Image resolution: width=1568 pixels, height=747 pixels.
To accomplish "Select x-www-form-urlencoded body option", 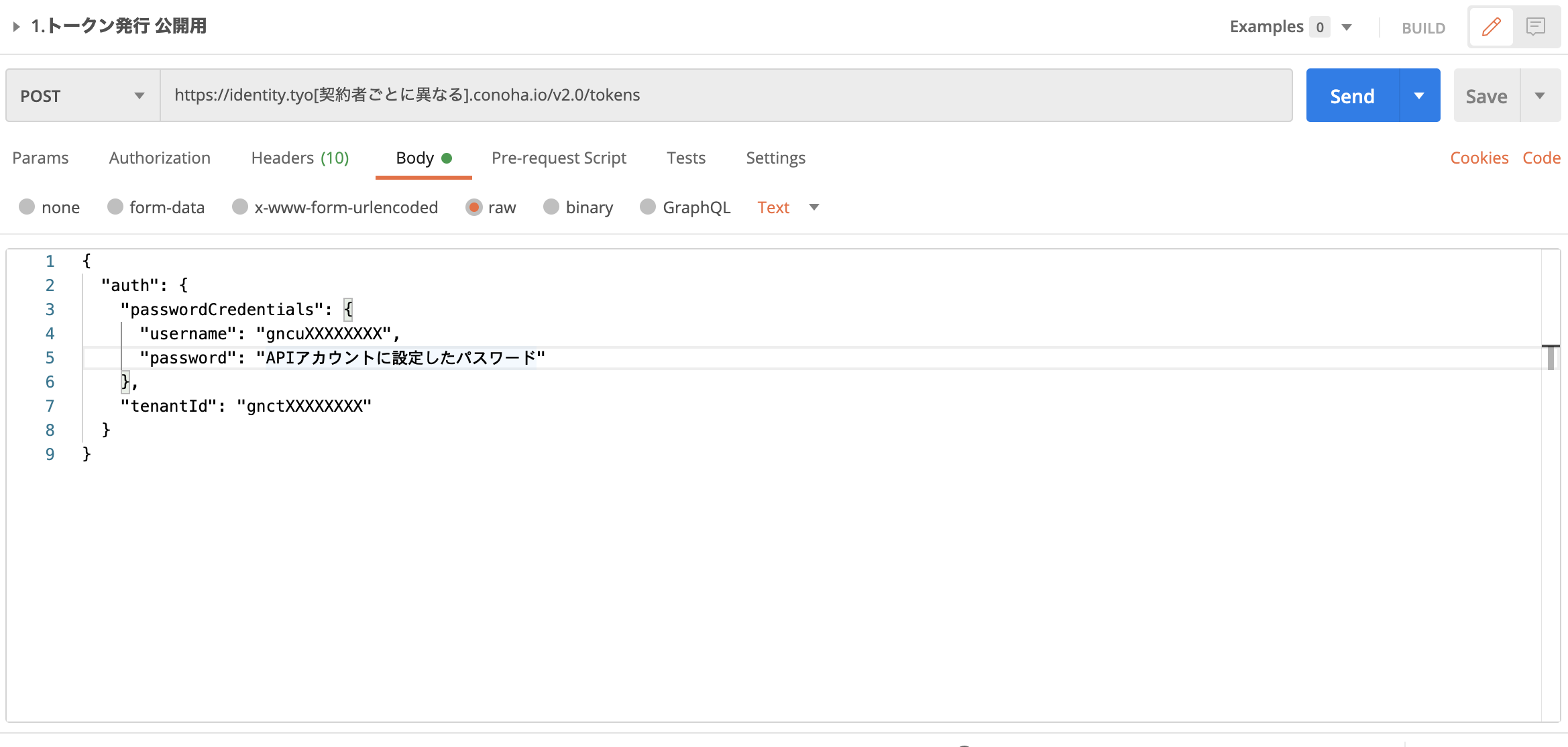I will click(x=240, y=207).
